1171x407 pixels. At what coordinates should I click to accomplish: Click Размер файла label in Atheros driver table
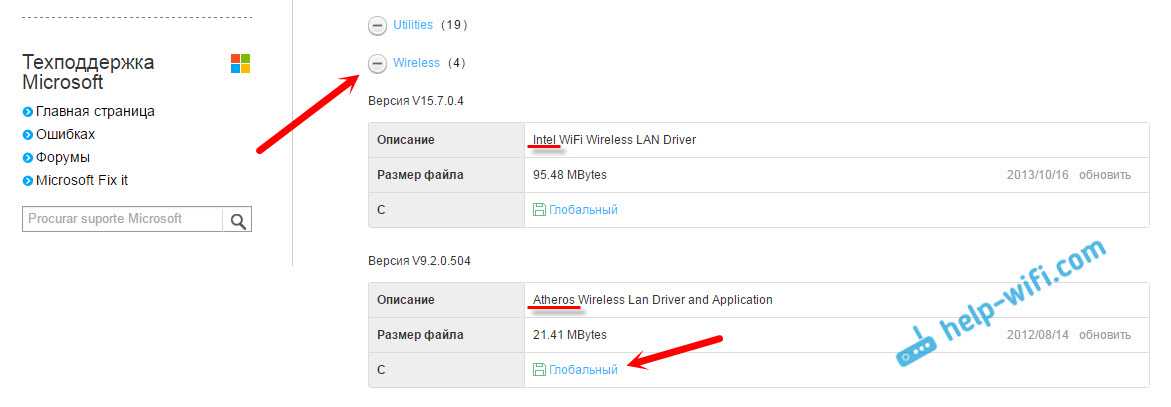(420, 335)
